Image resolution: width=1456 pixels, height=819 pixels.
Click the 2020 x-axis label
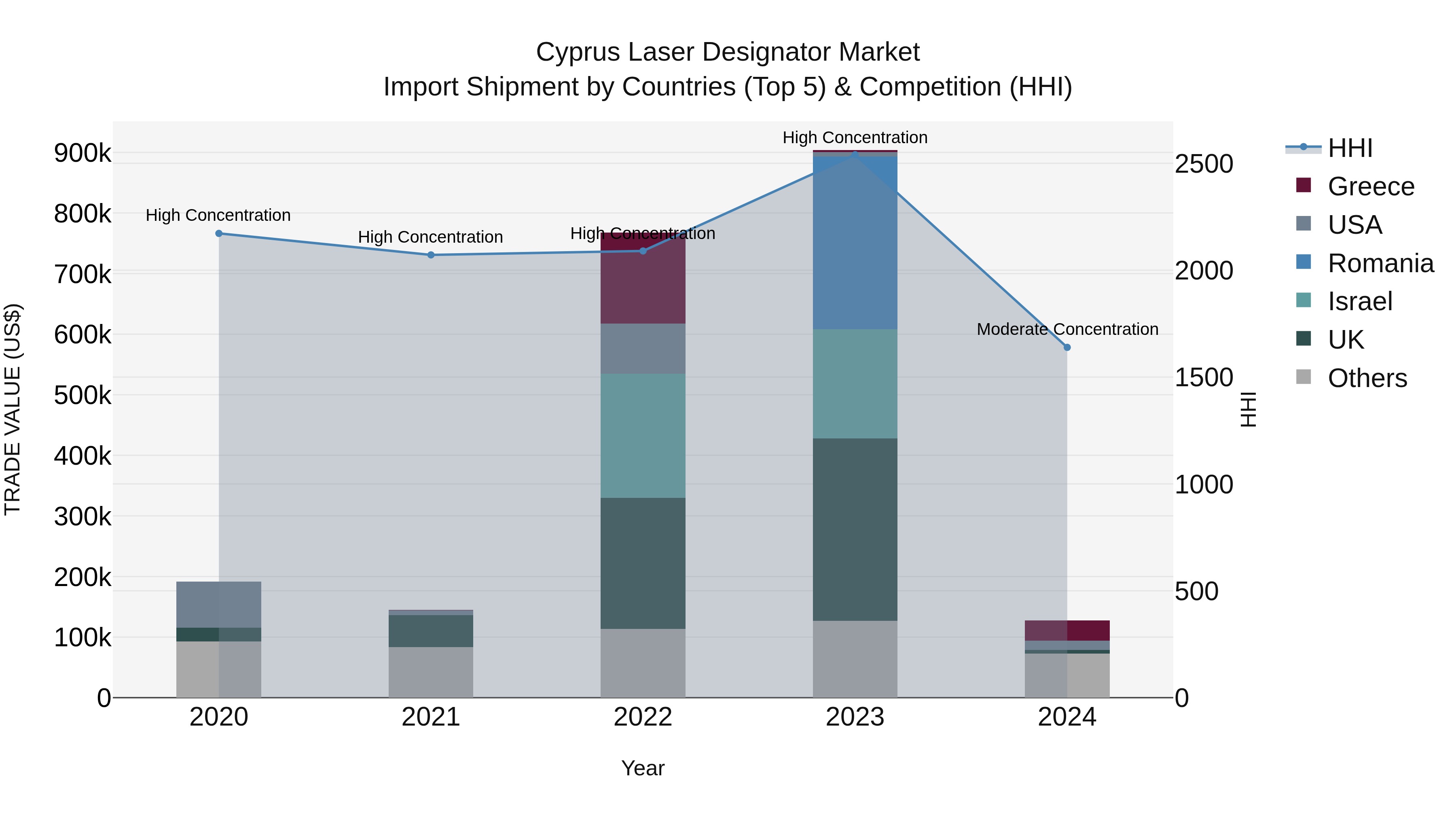(x=219, y=717)
